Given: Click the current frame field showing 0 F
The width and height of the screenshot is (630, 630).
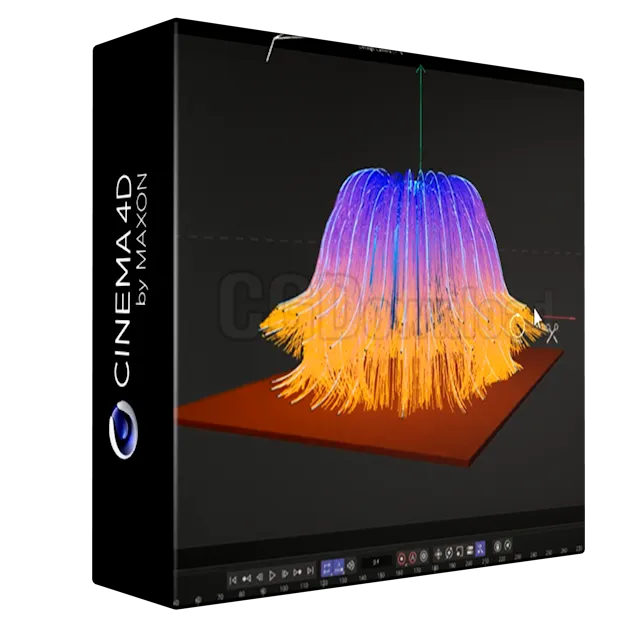Looking at the screenshot, I should coord(376,562).
